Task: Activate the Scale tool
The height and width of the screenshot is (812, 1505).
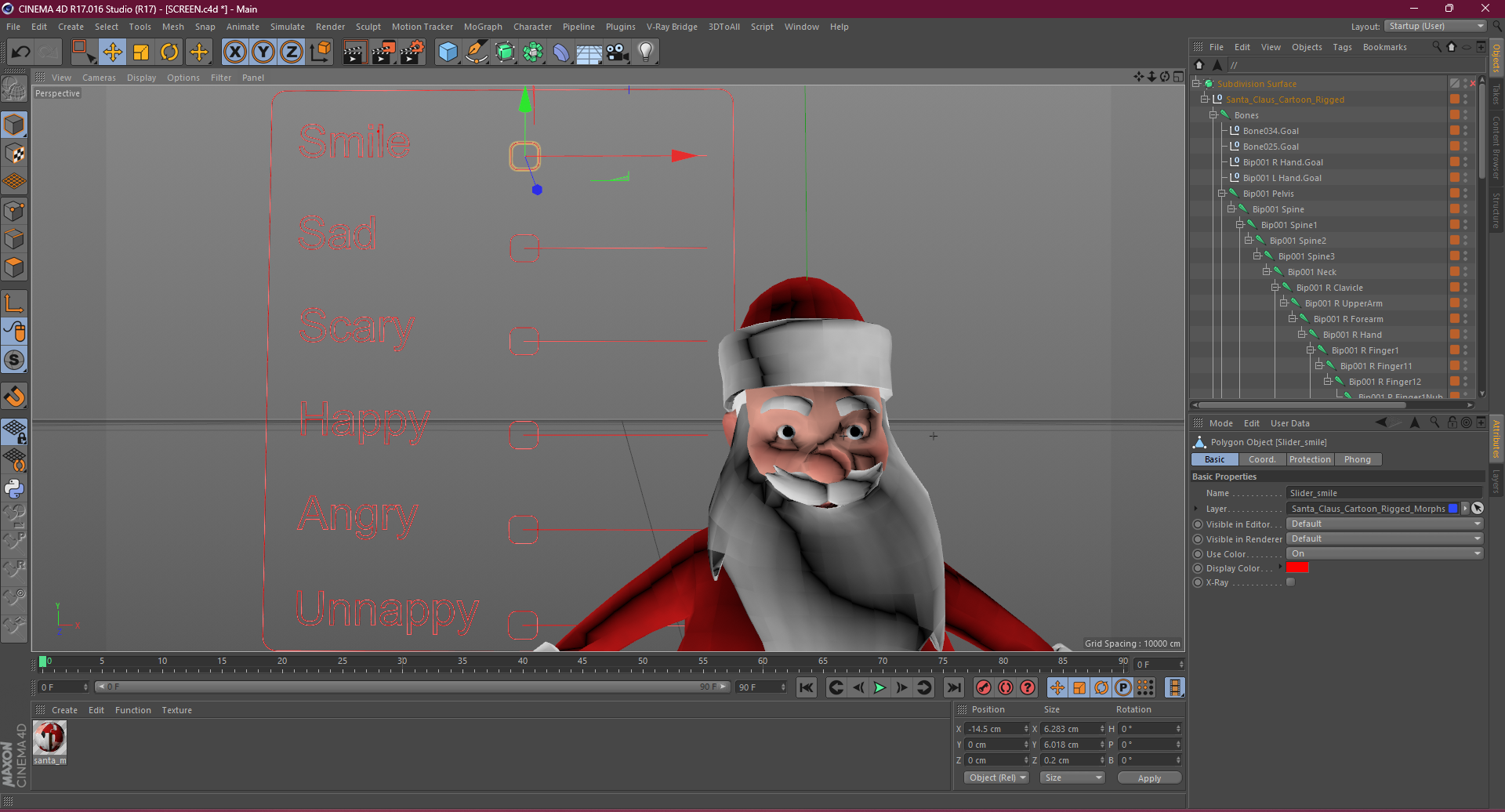Action: [141, 53]
